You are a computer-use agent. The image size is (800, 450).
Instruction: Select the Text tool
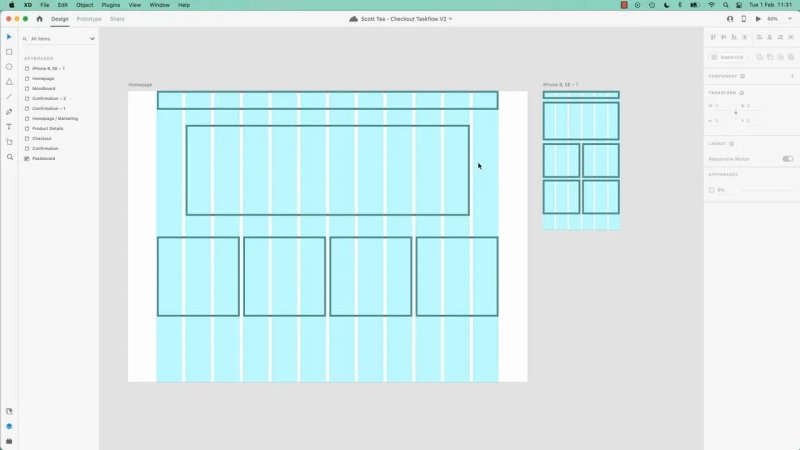(9, 127)
